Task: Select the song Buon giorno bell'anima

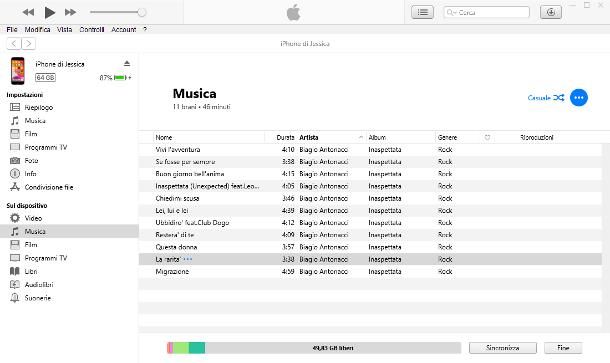Action: [370, 174]
